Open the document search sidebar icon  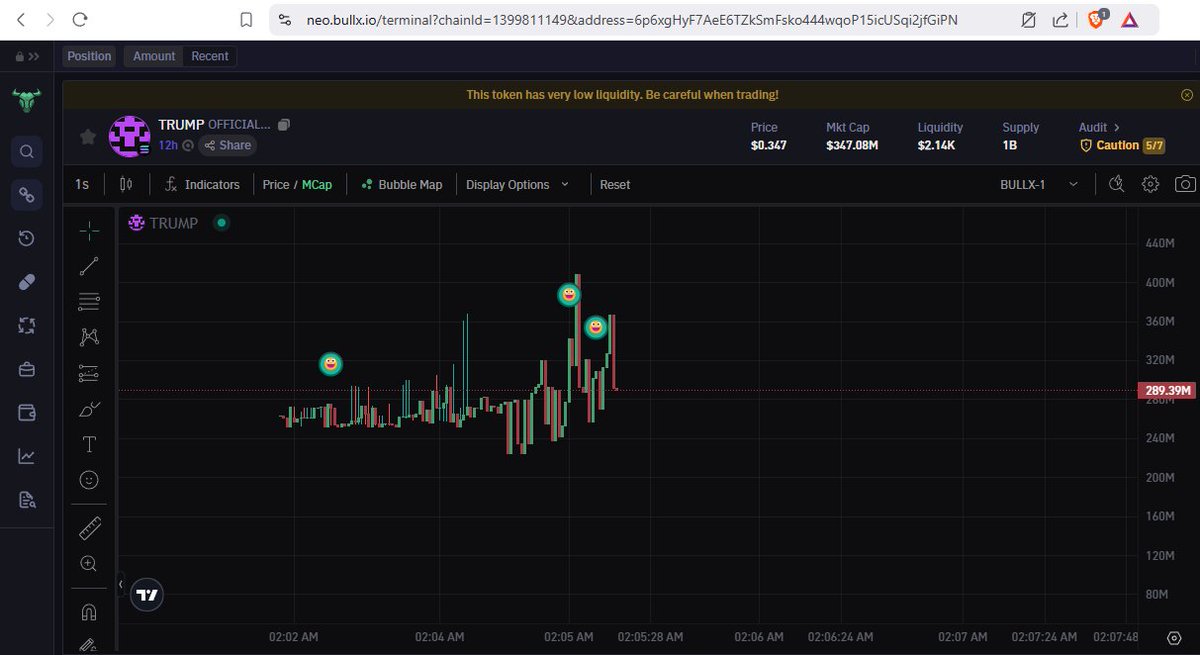pyautogui.click(x=27, y=499)
